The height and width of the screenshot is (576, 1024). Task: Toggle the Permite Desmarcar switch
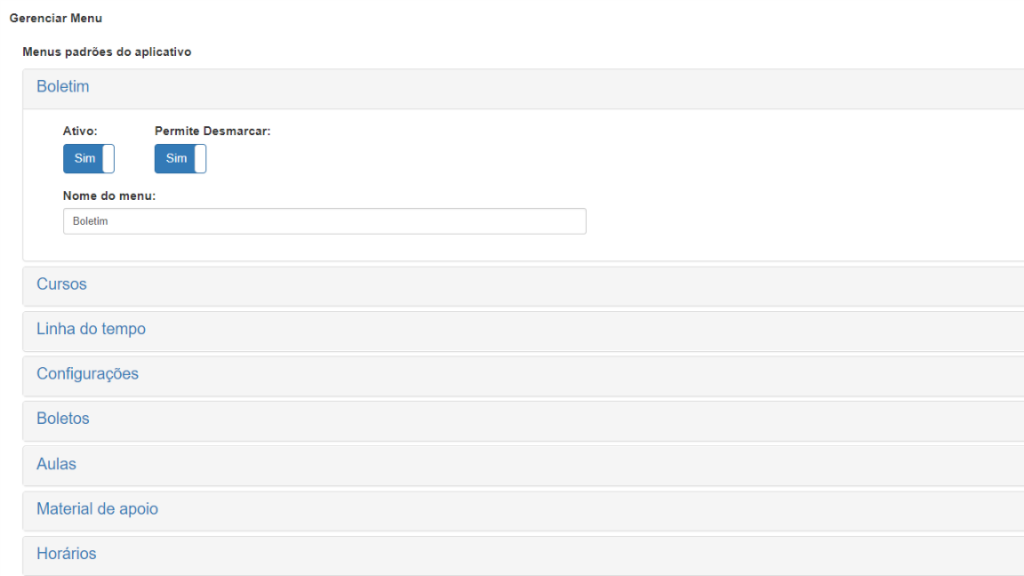click(180, 159)
